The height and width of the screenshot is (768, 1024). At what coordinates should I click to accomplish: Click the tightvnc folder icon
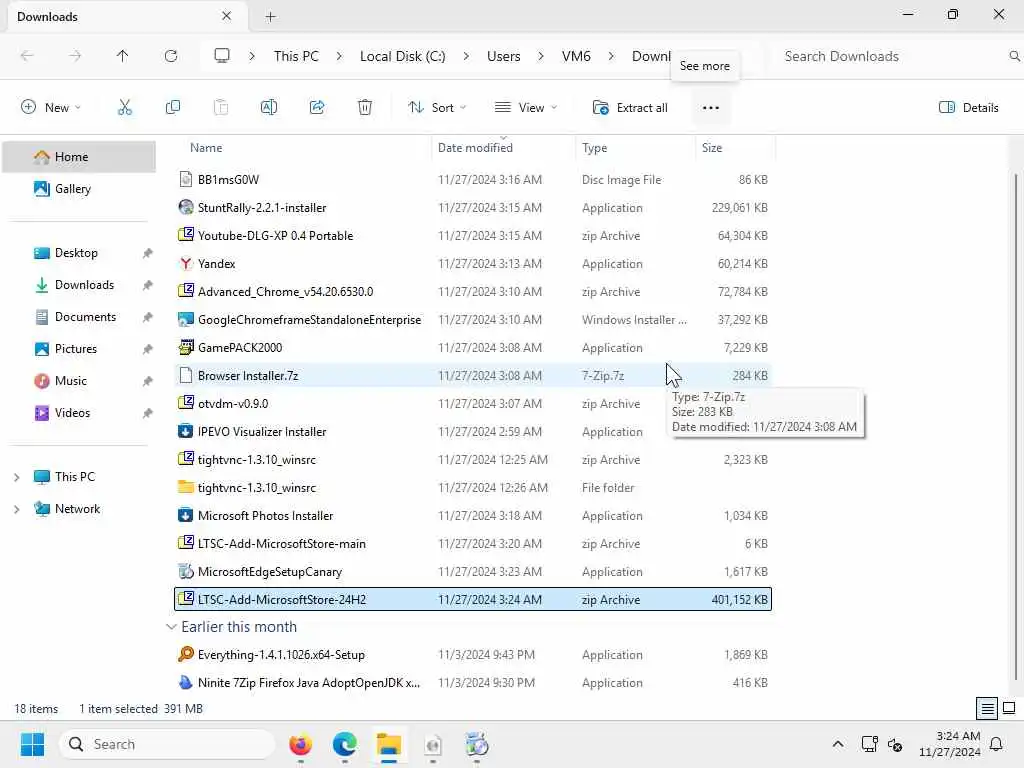coord(185,488)
